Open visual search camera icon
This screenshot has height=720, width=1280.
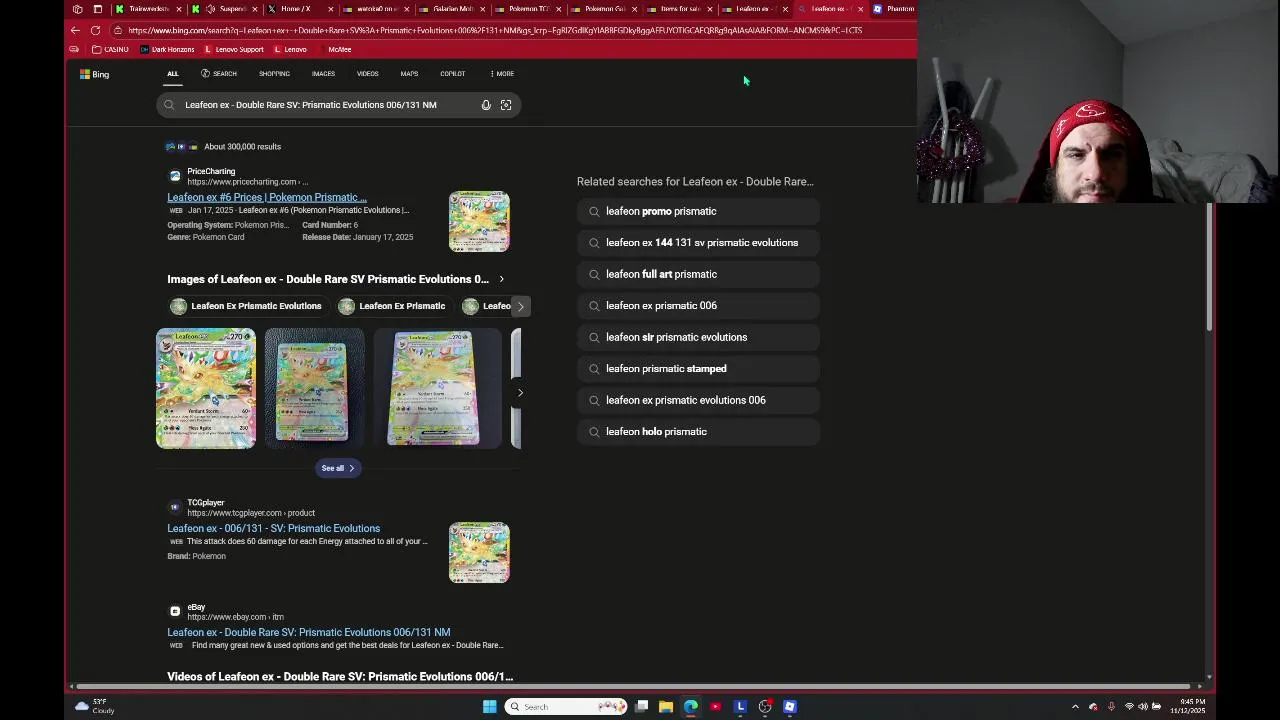click(506, 105)
